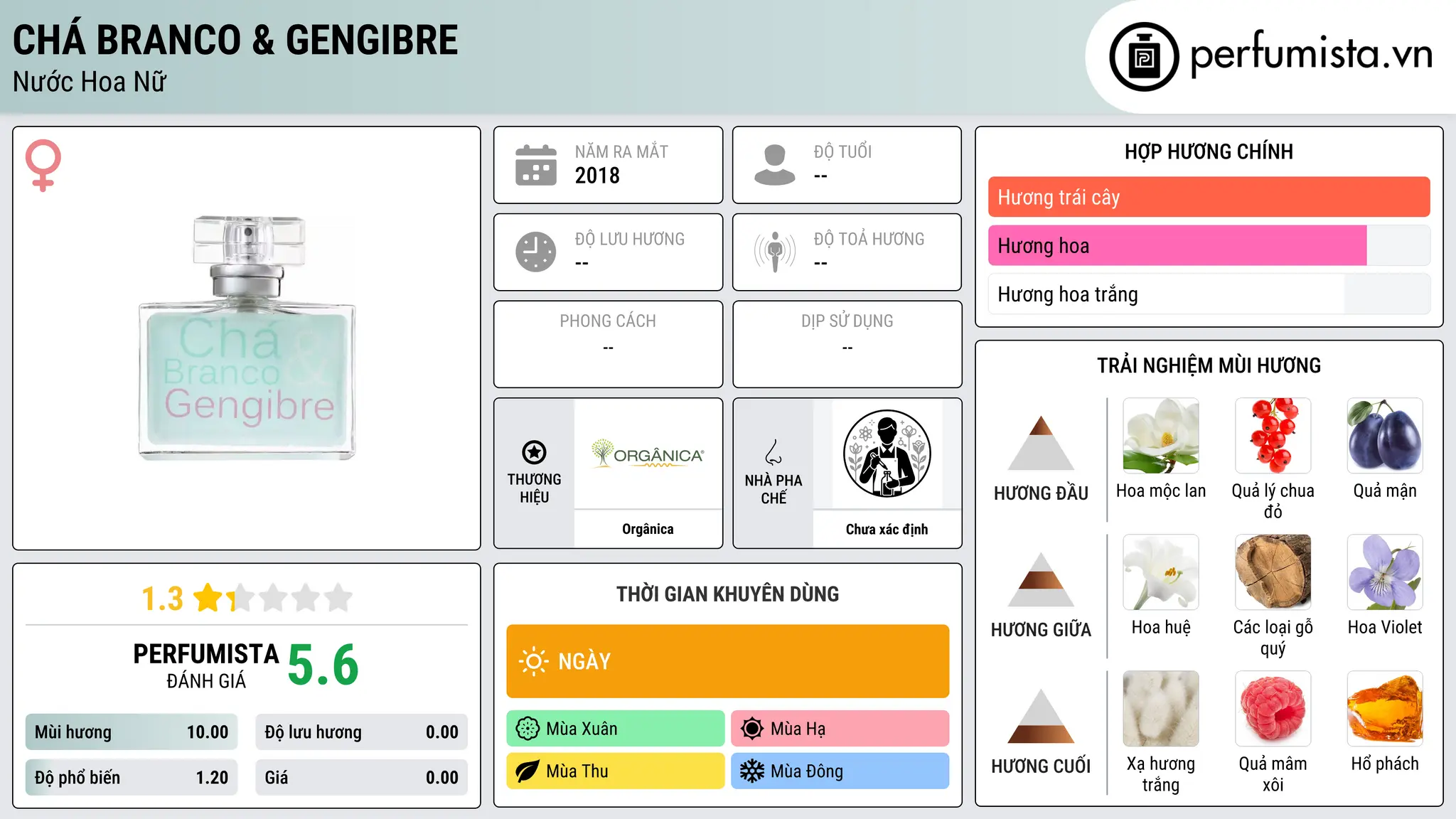The width and height of the screenshot is (1456, 819).
Task: Open the Các loại gỗ quý note image
Action: pos(1273,572)
